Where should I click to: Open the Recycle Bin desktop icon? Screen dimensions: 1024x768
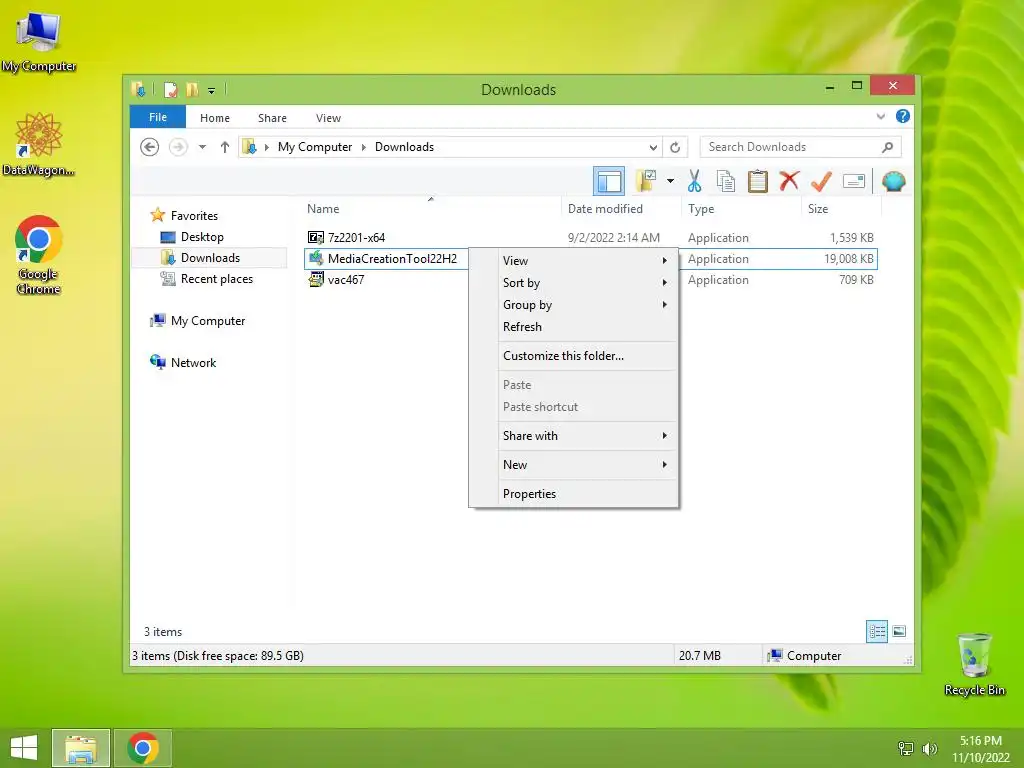(974, 665)
